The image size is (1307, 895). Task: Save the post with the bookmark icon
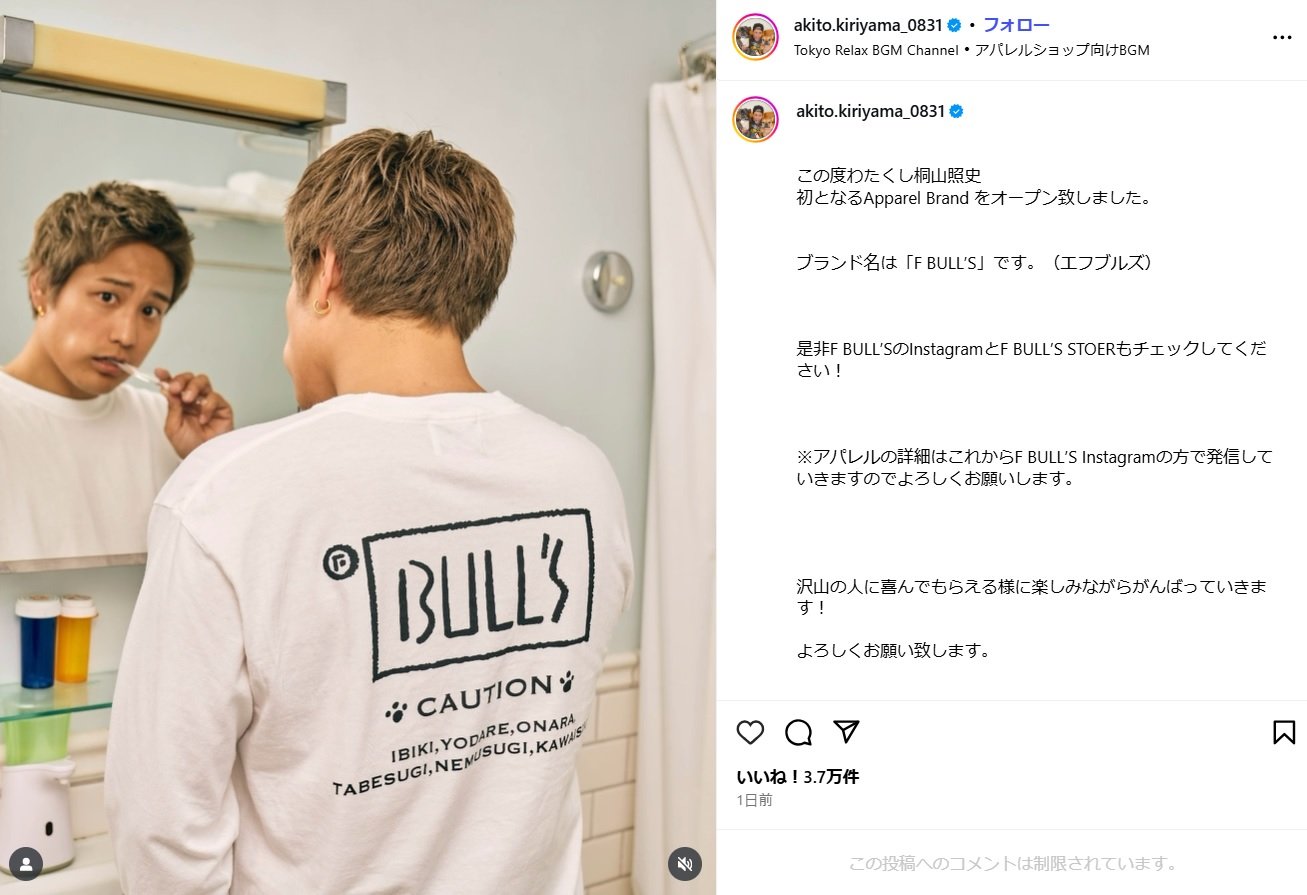coord(1284,733)
